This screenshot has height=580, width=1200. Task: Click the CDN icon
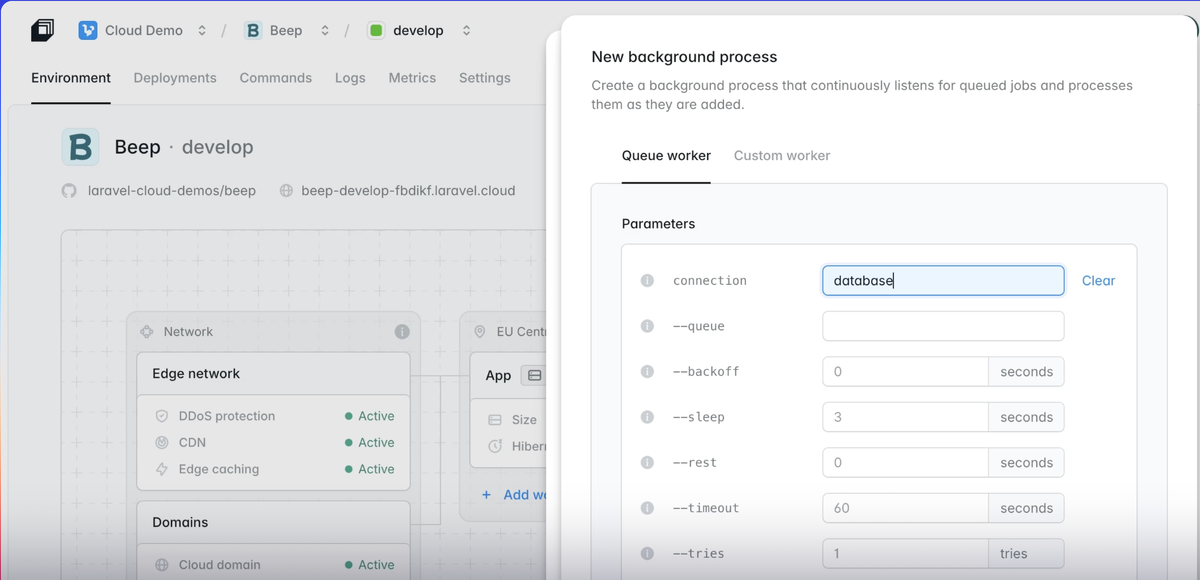click(161, 442)
